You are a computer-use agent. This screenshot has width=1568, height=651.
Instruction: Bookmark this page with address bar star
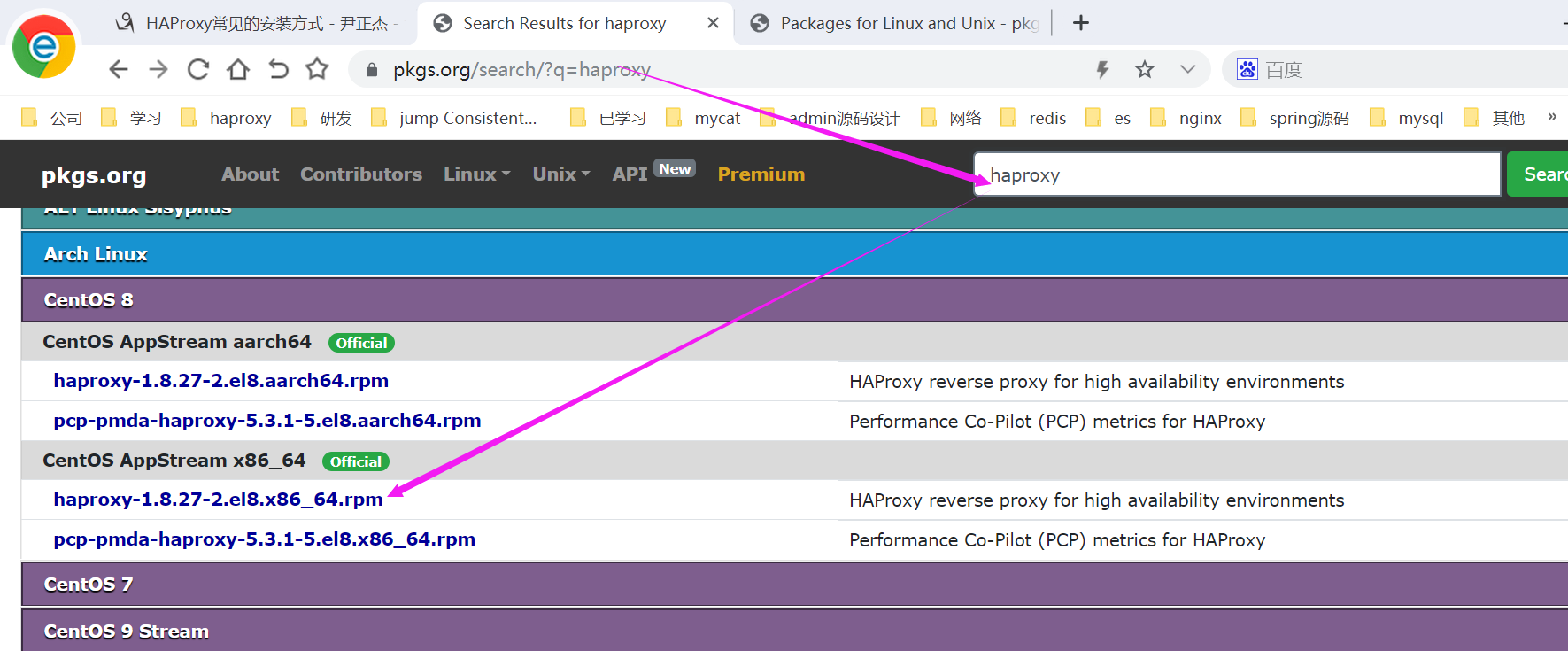(x=1145, y=69)
